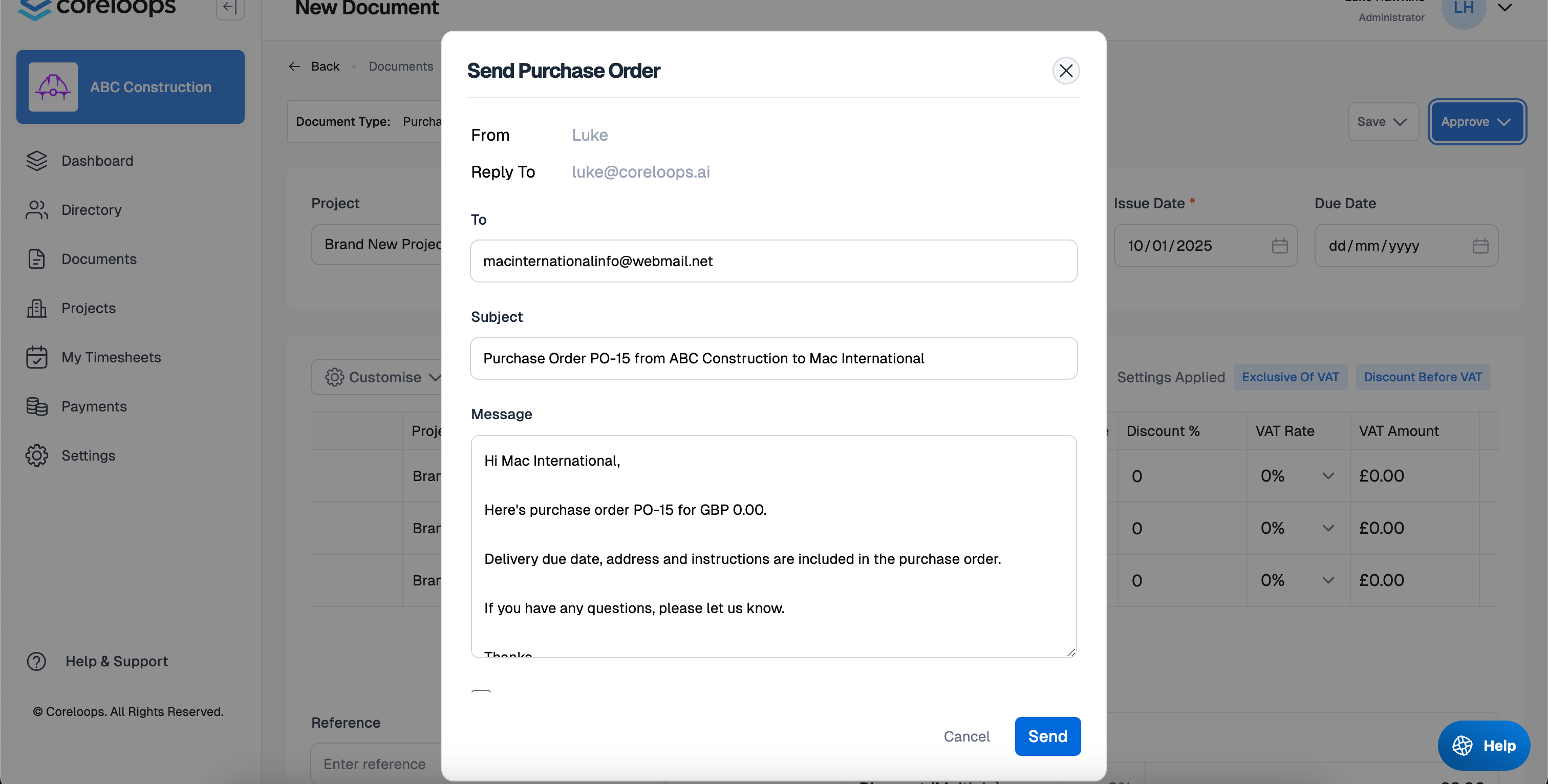Select the ABC Construction workspace card

(131, 87)
